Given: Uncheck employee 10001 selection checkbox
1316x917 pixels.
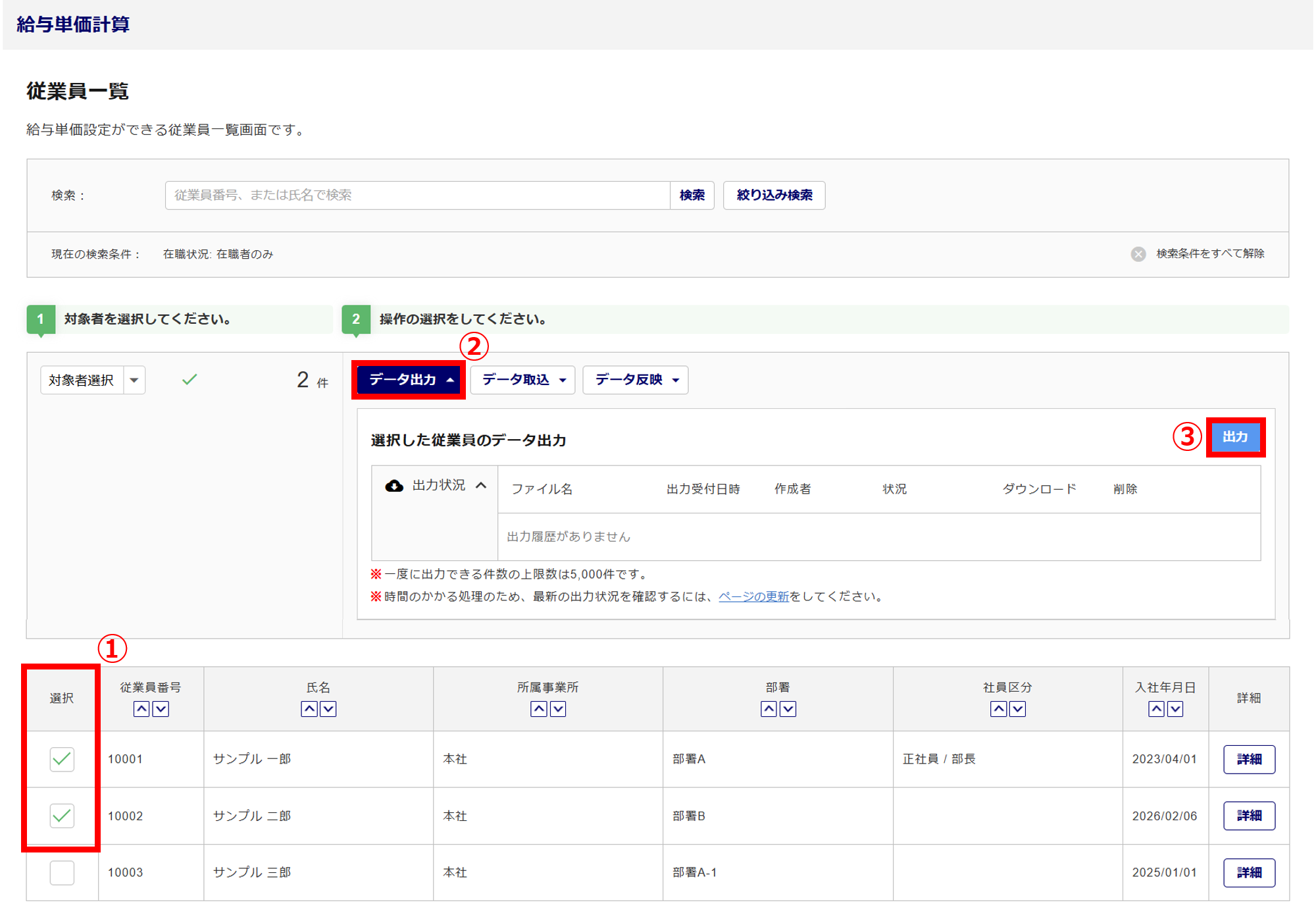Looking at the screenshot, I should tap(62, 759).
